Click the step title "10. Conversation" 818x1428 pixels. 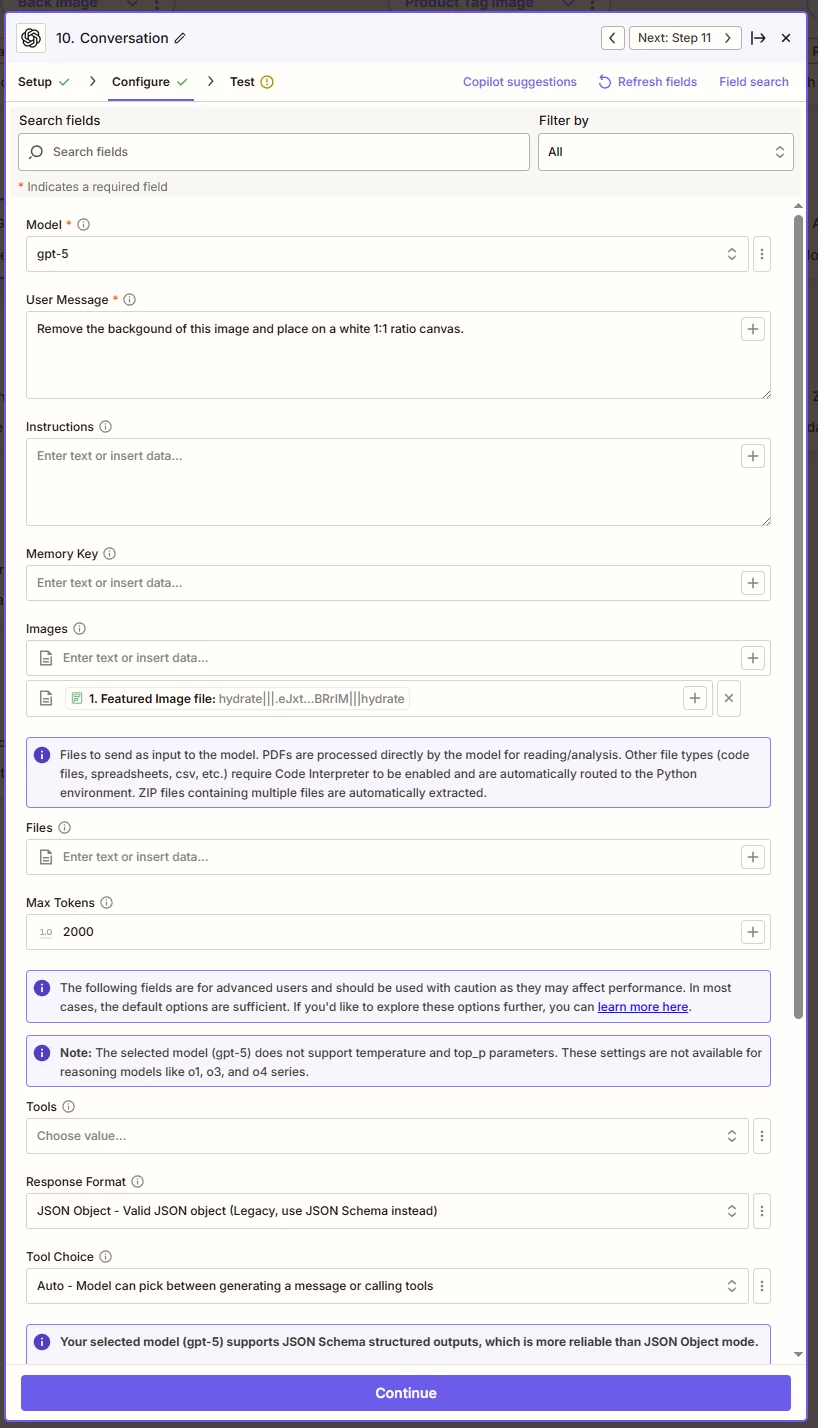tap(112, 38)
